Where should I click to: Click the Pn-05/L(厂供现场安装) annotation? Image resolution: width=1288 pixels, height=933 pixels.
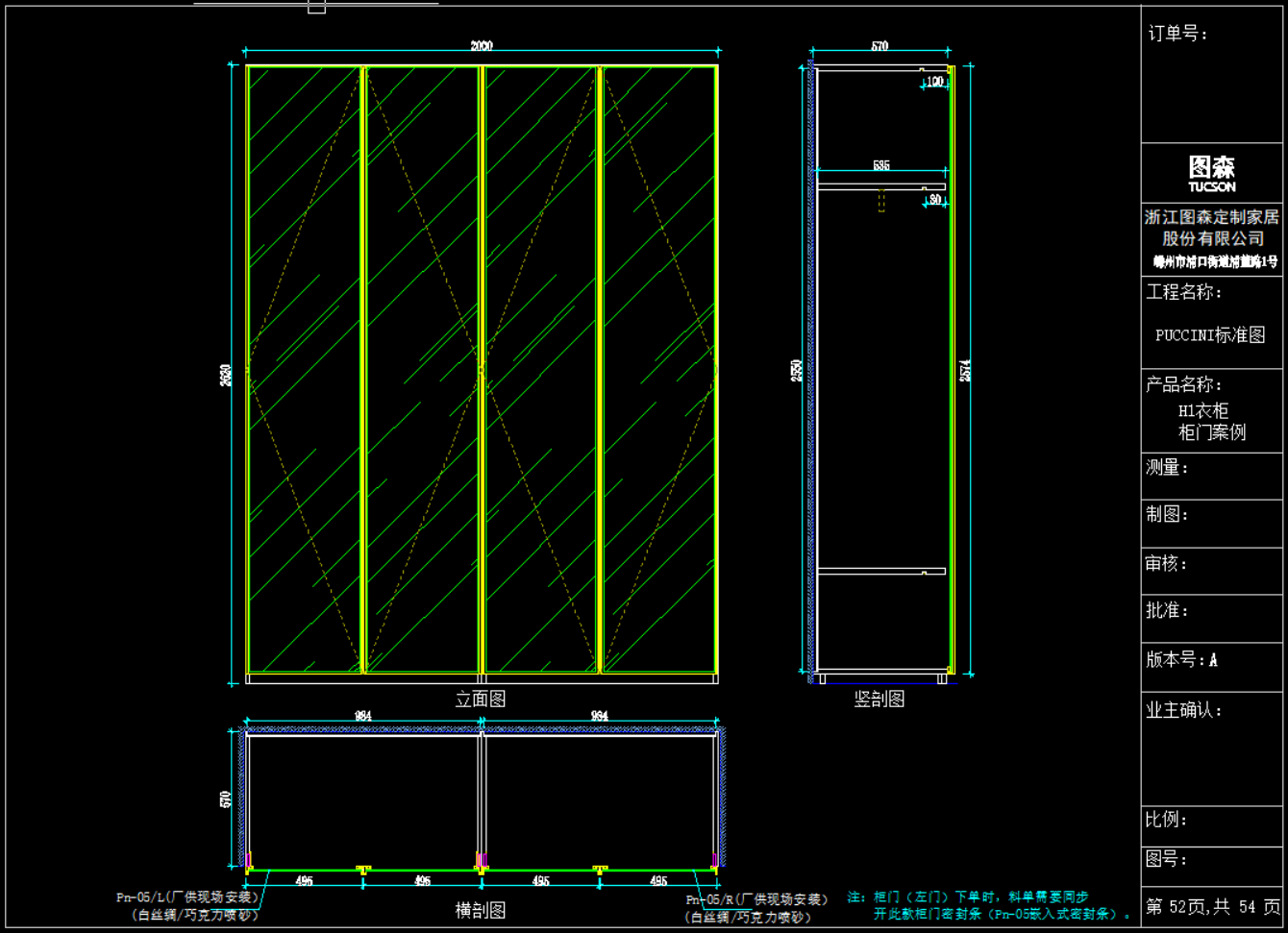click(x=187, y=897)
